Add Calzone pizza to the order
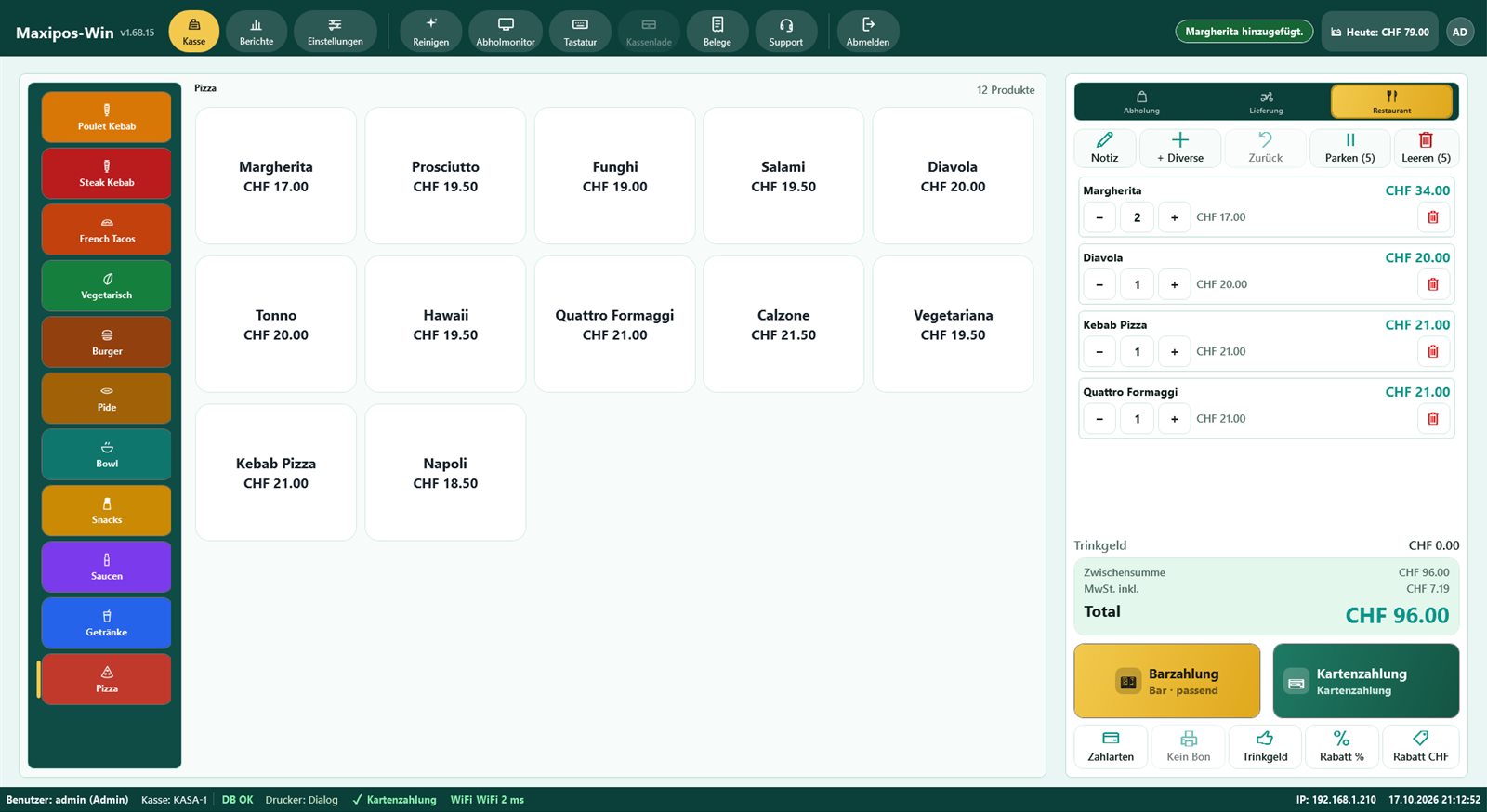Screen dimensions: 1487x812 click(783, 324)
